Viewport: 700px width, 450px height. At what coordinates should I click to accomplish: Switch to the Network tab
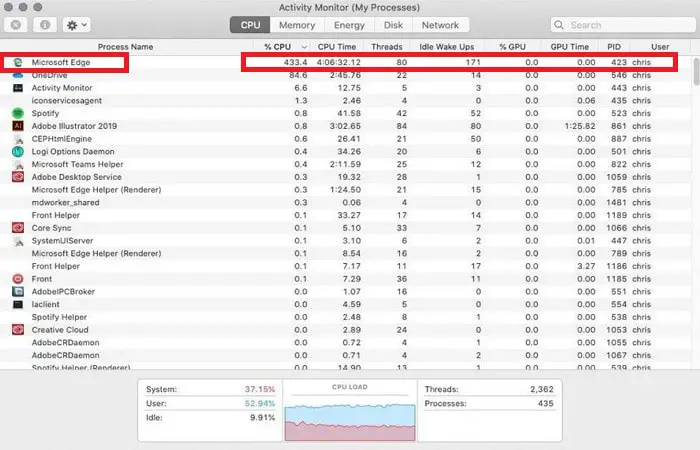[x=440, y=25]
